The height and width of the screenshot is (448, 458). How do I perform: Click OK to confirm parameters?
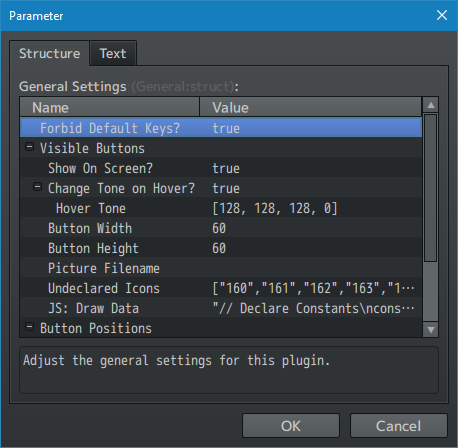[x=291, y=426]
